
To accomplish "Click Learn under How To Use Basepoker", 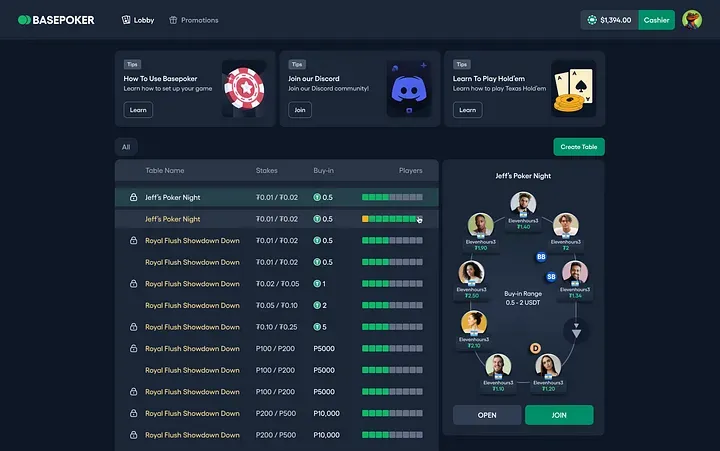I will click(x=138, y=110).
